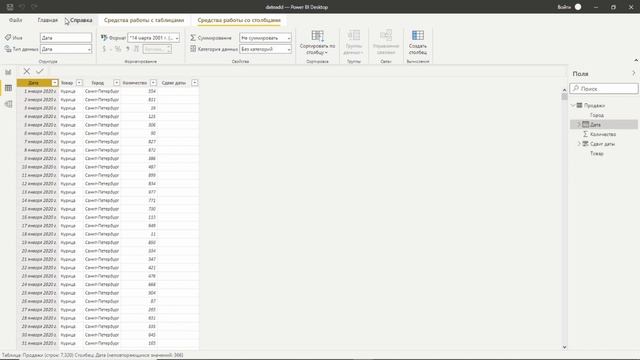Switch to the Главная tab

47,20
